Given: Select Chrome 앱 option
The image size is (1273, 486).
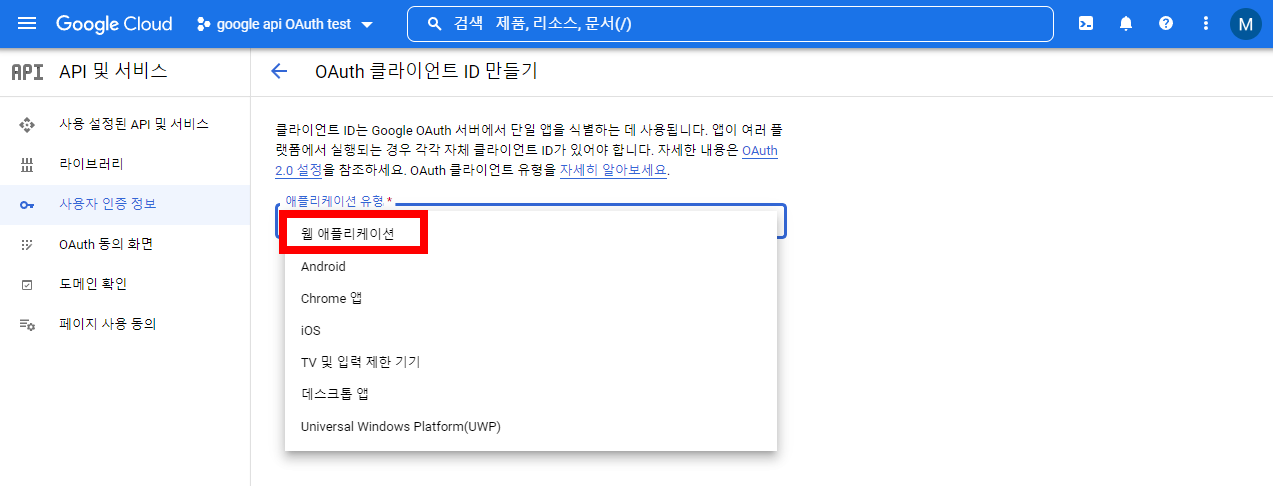Looking at the screenshot, I should click(x=531, y=298).
